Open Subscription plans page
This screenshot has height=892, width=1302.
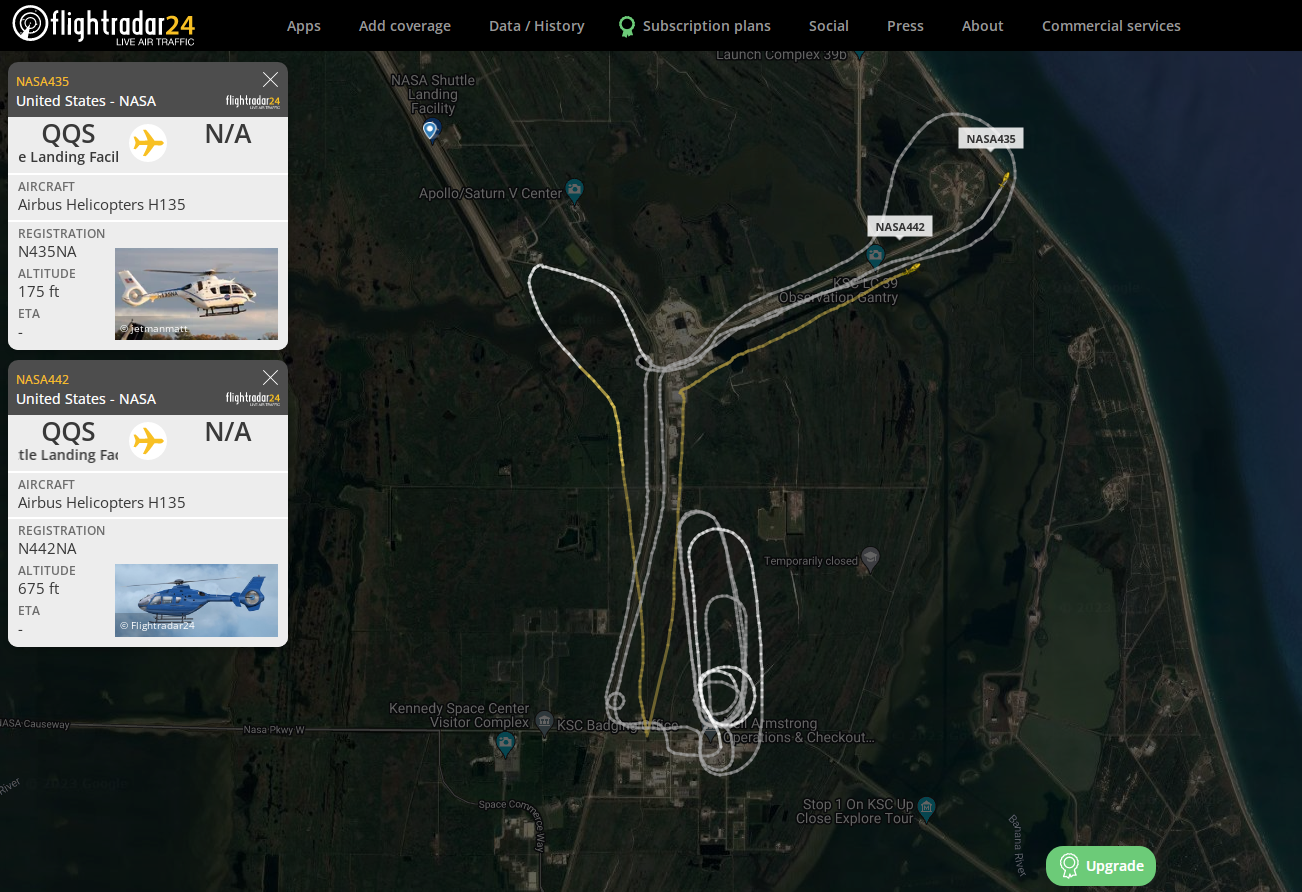707,26
